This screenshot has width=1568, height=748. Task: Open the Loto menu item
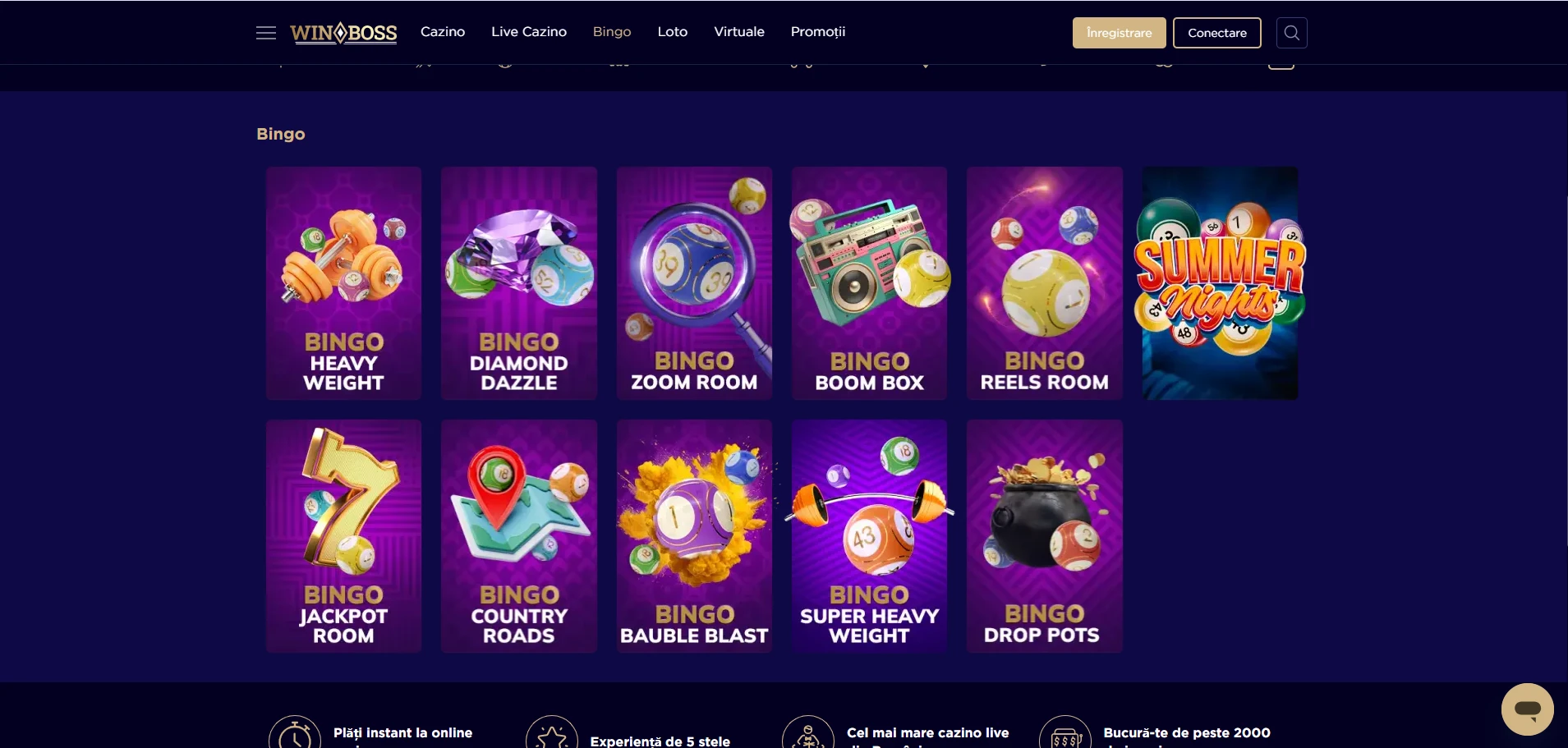(673, 32)
